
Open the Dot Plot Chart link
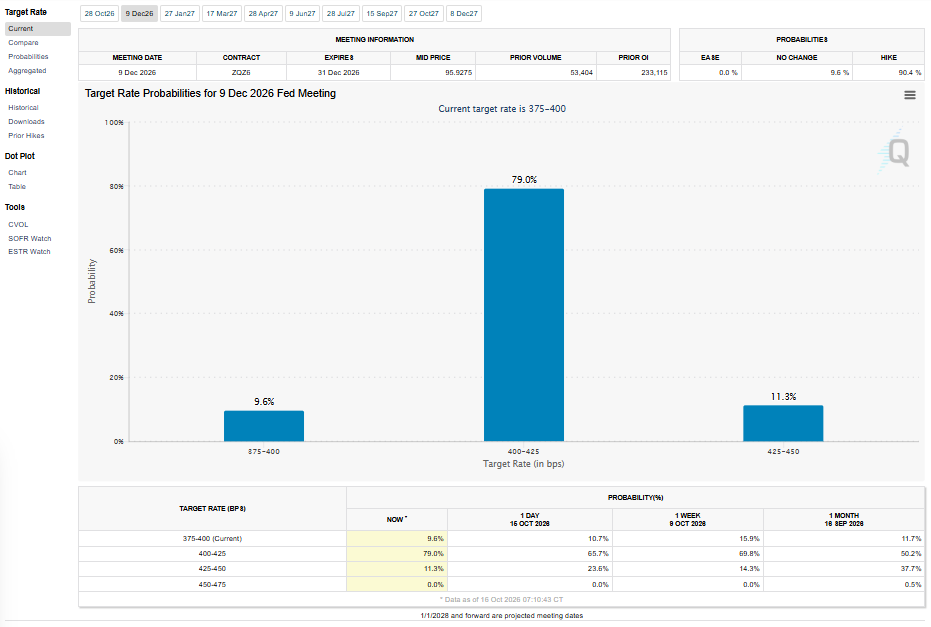[x=17, y=173]
